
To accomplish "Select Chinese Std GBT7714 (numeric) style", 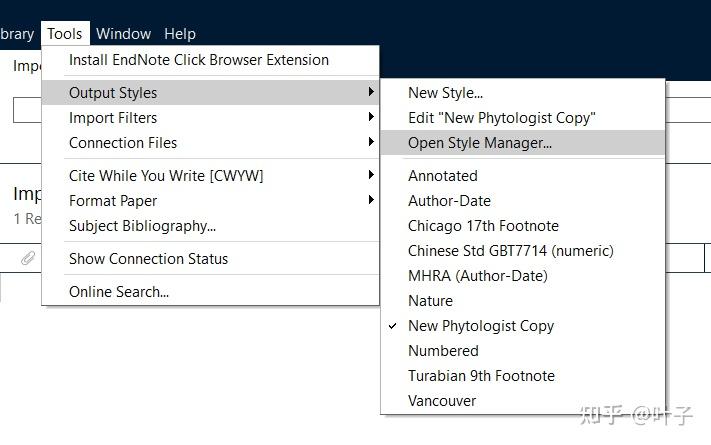I will coord(523,251).
